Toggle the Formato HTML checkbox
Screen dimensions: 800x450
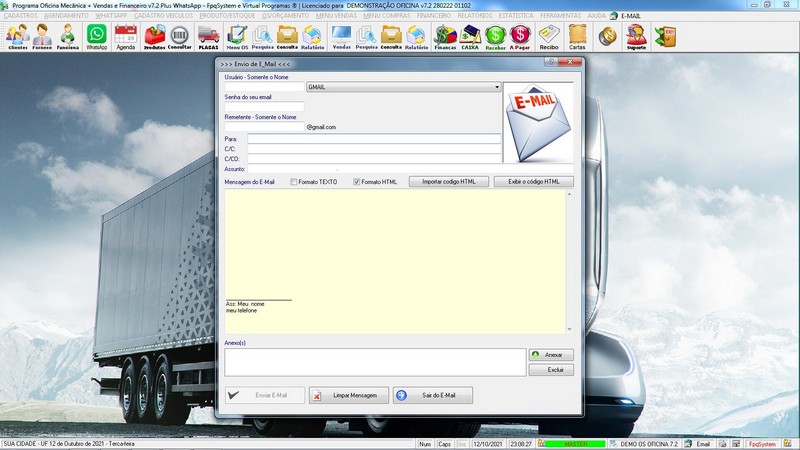357,182
